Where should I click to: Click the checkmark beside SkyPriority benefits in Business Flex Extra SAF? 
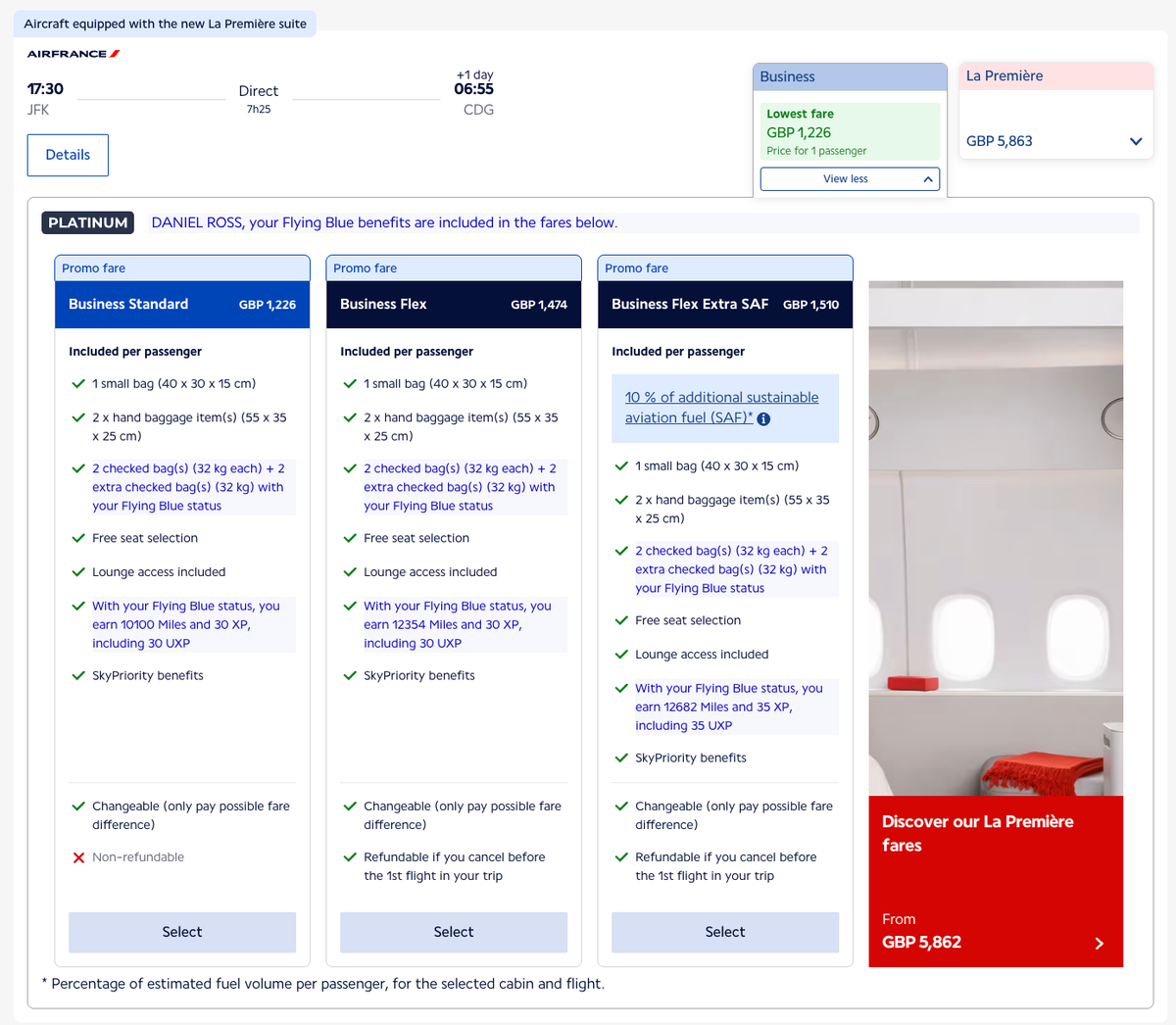click(621, 757)
